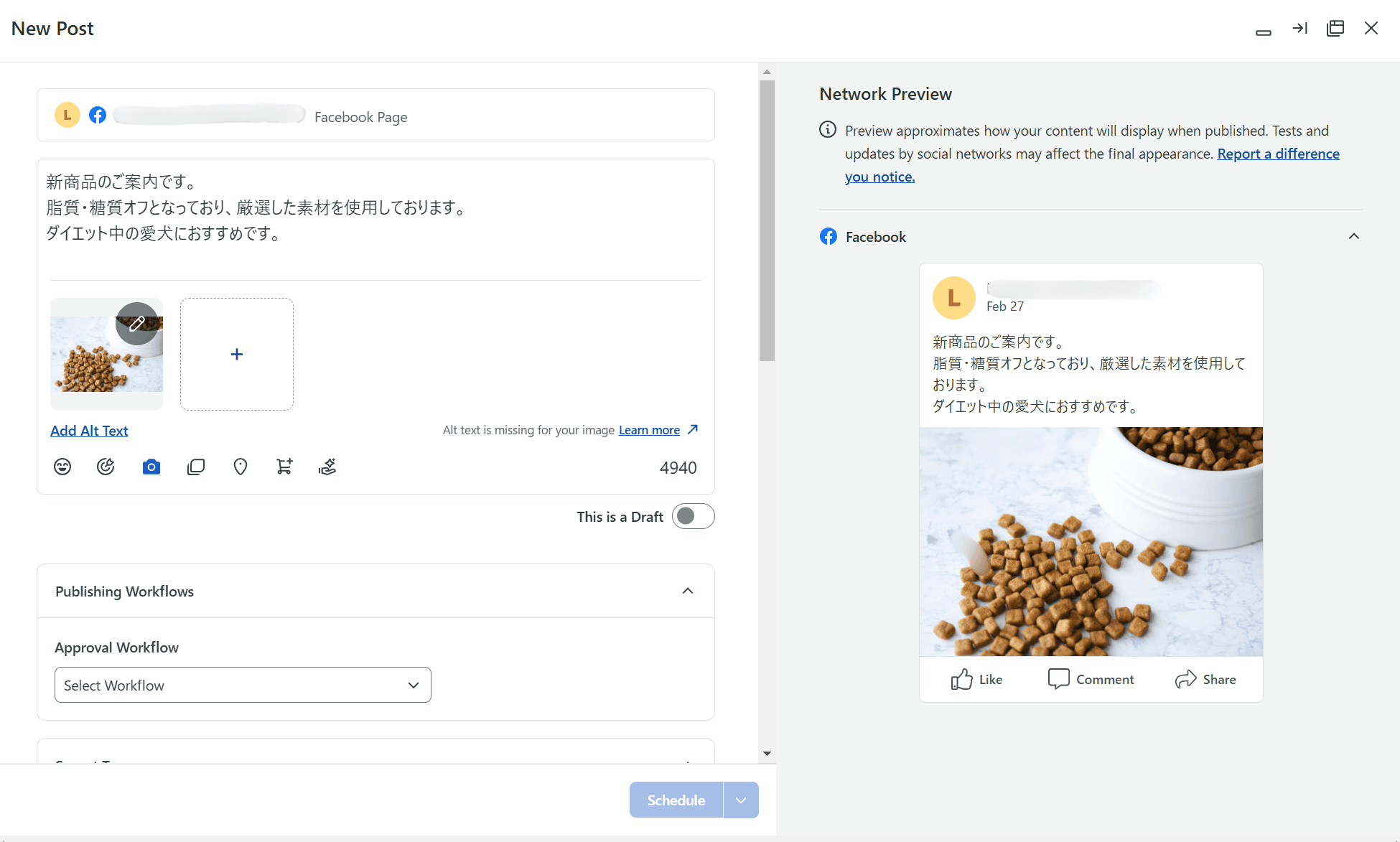This screenshot has width=1400, height=842.
Task: Open the emoji picker icon
Action: click(x=62, y=467)
